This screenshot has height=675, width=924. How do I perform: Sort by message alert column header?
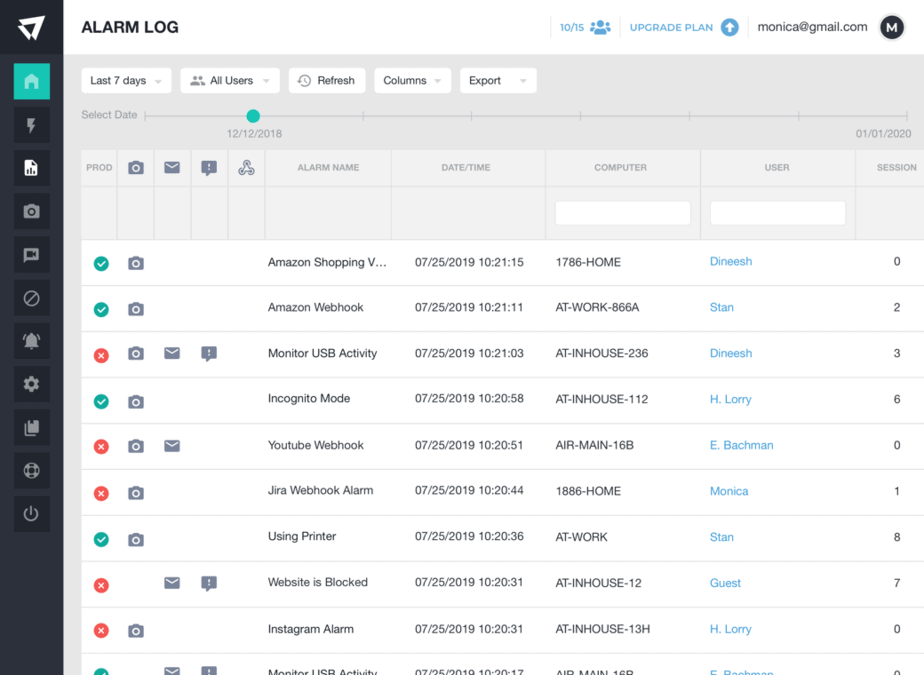click(209, 169)
